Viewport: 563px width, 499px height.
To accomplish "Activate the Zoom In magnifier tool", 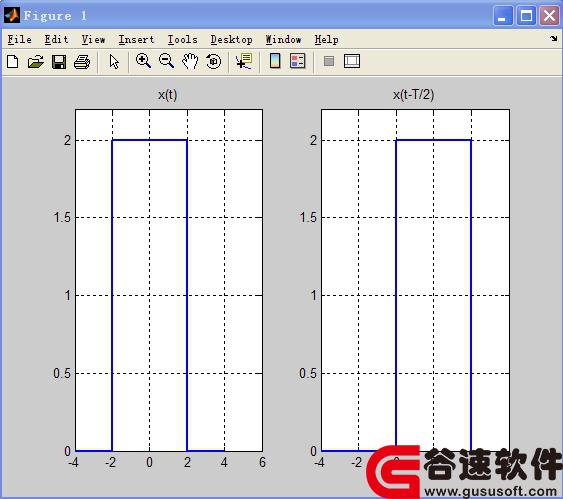I will (x=143, y=61).
